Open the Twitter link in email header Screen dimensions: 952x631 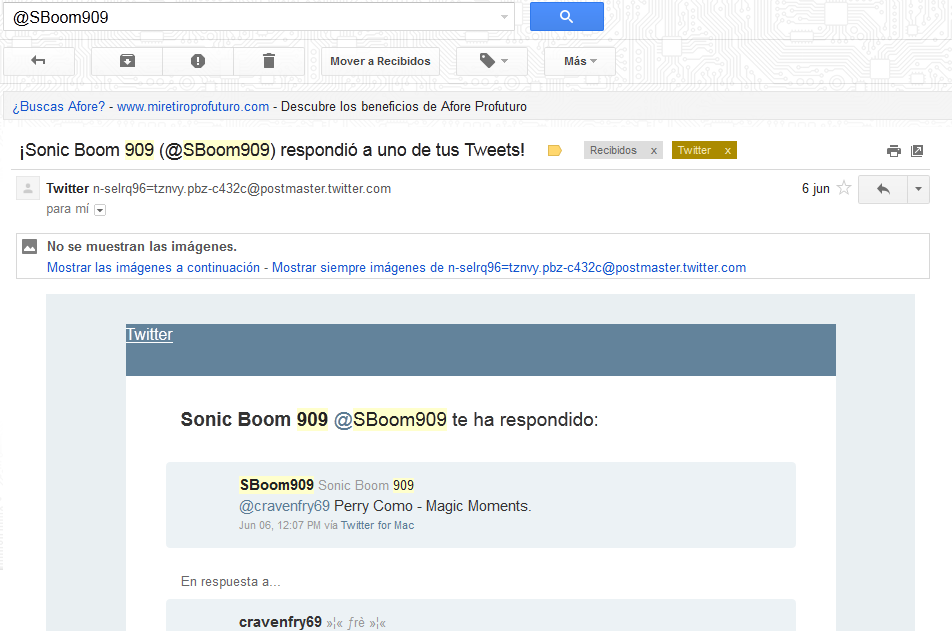click(x=149, y=335)
